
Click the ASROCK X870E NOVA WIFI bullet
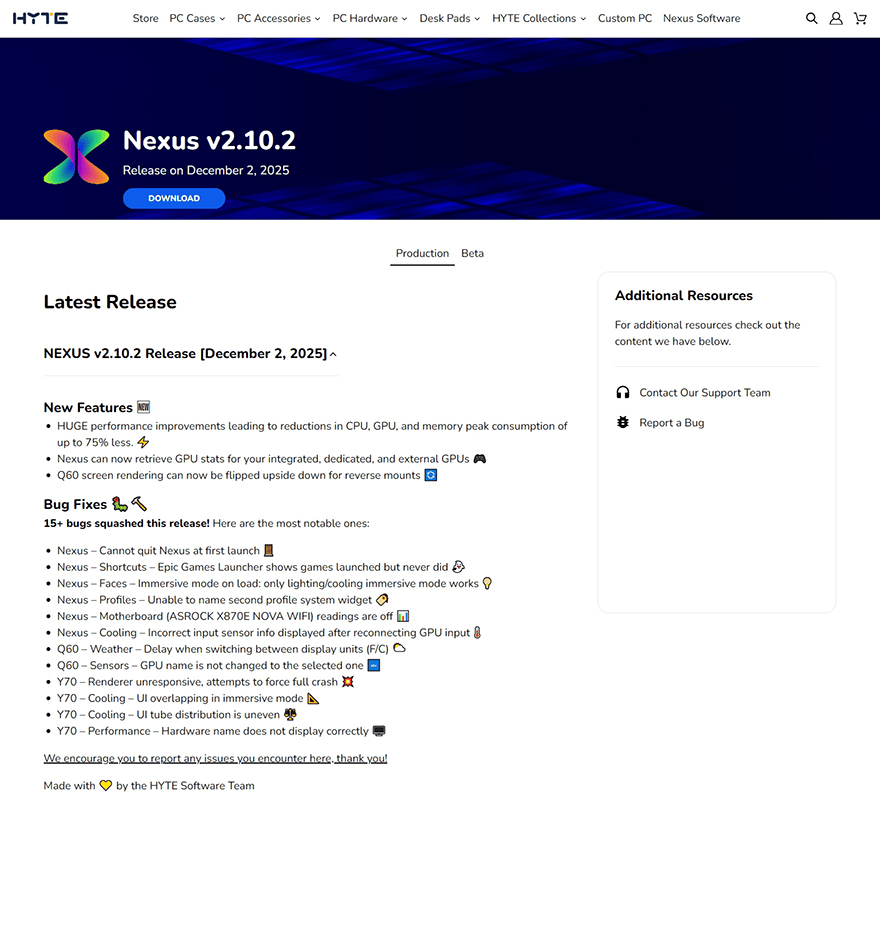(232, 616)
